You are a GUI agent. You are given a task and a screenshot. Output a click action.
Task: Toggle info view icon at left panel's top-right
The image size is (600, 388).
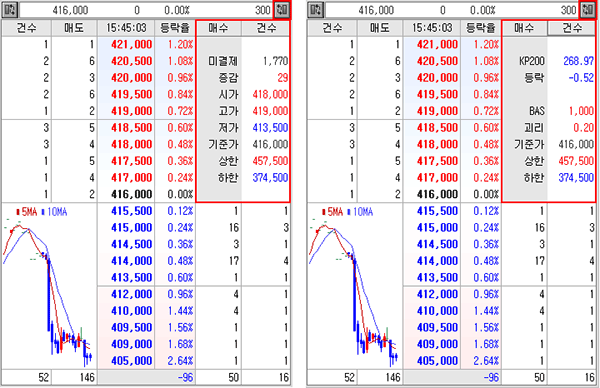pyautogui.click(x=282, y=10)
